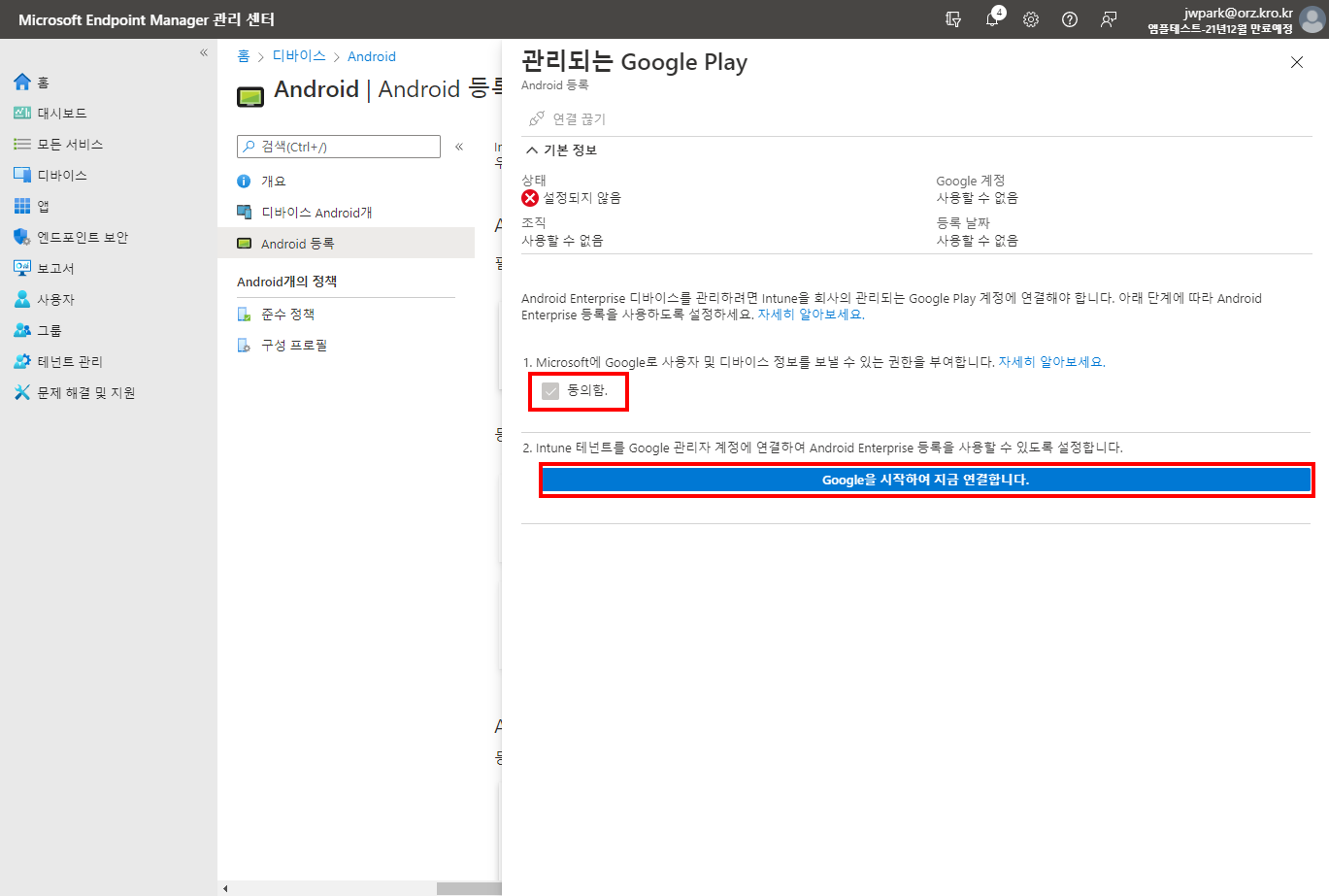Open the settings gear icon in the header

(x=1031, y=19)
